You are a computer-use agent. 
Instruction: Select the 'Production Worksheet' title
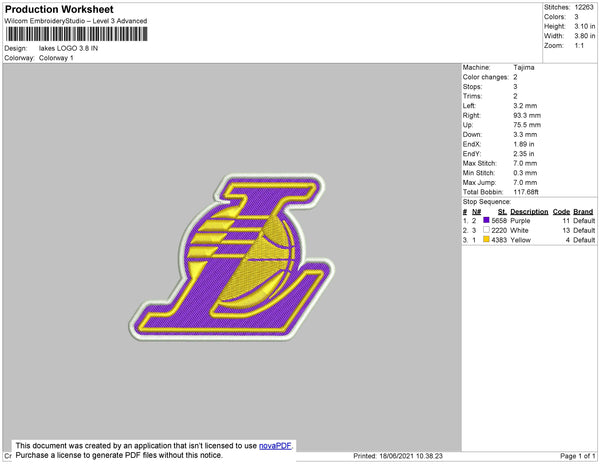click(x=59, y=9)
